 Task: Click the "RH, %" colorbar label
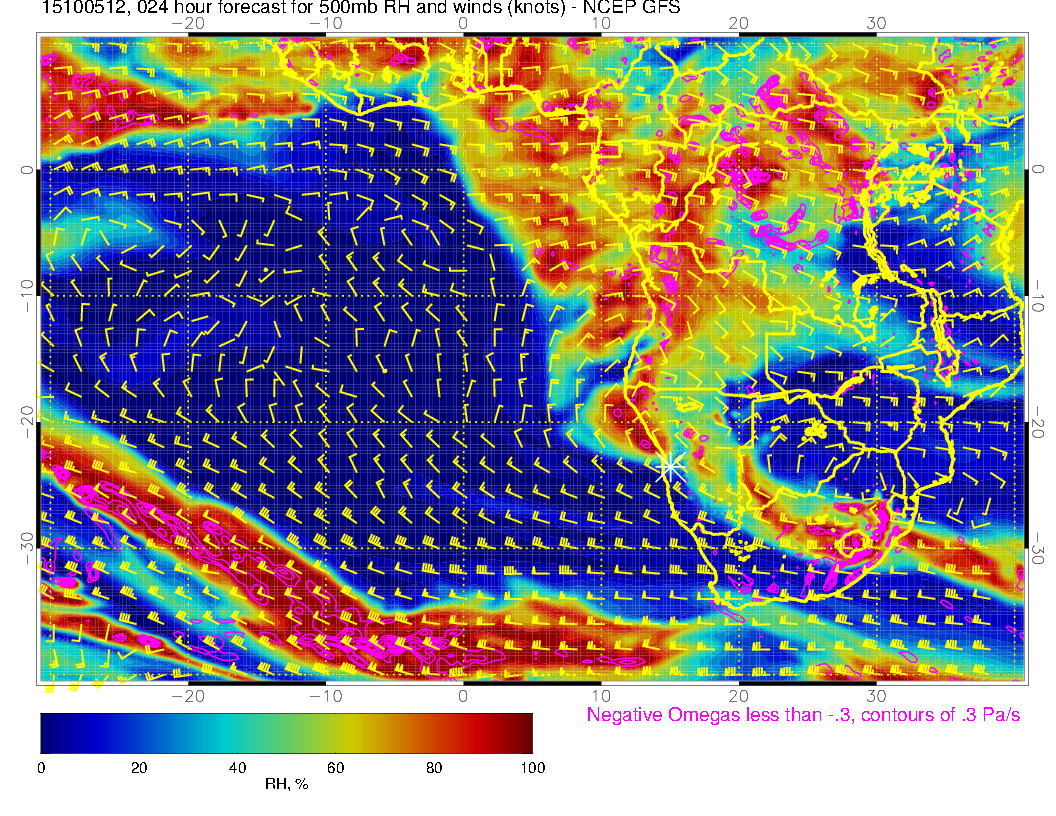pos(286,785)
